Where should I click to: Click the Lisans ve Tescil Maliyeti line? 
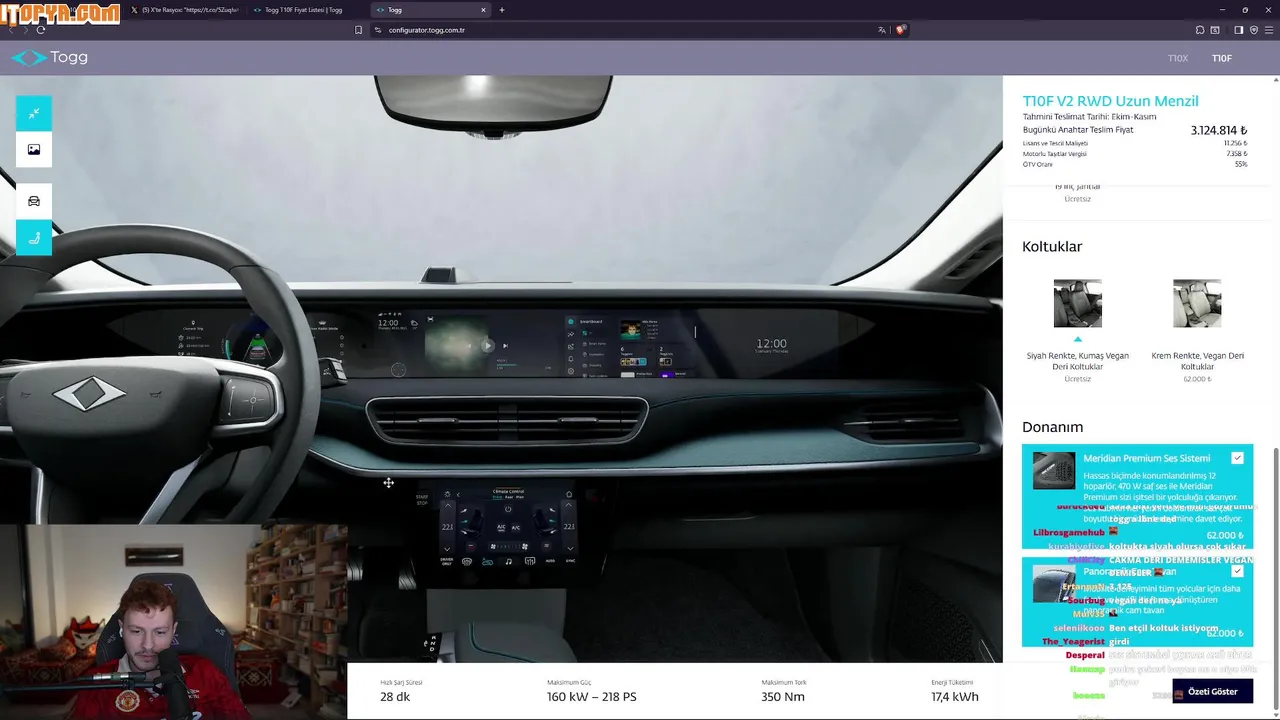click(x=1135, y=143)
